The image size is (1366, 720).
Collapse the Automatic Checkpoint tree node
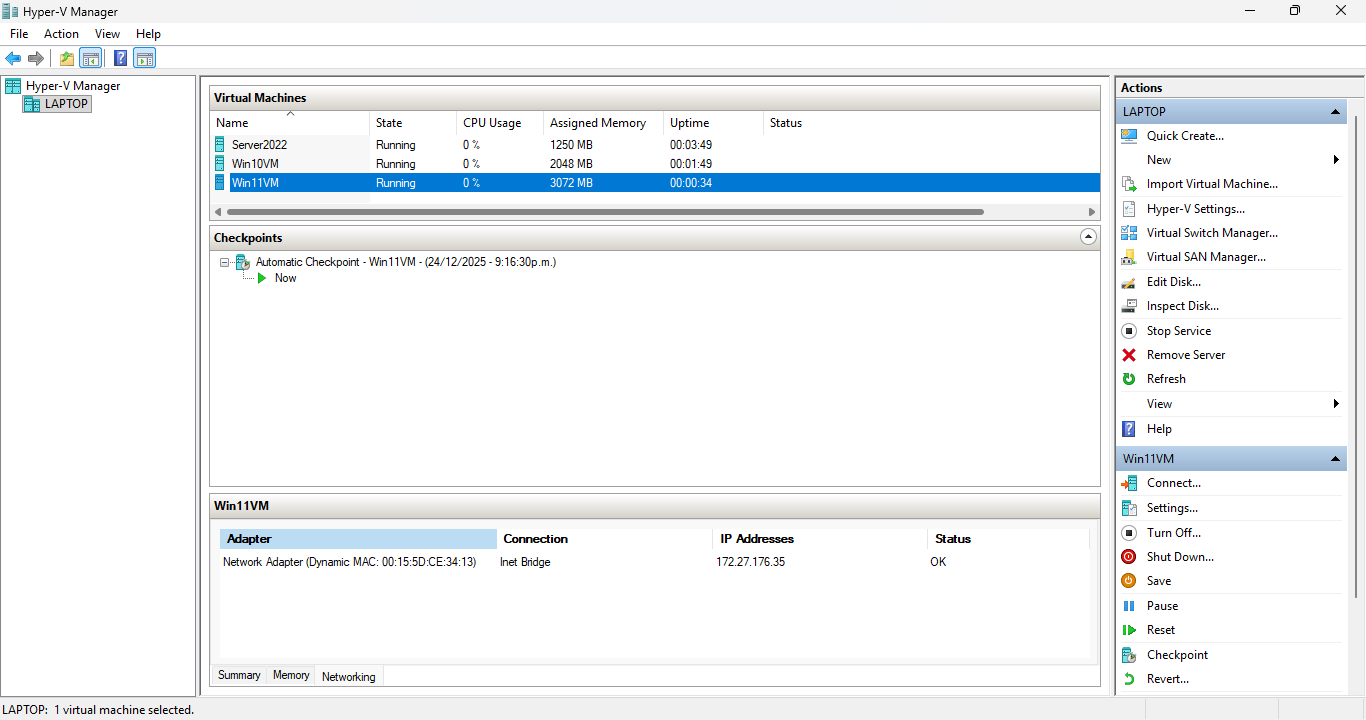[x=225, y=262]
